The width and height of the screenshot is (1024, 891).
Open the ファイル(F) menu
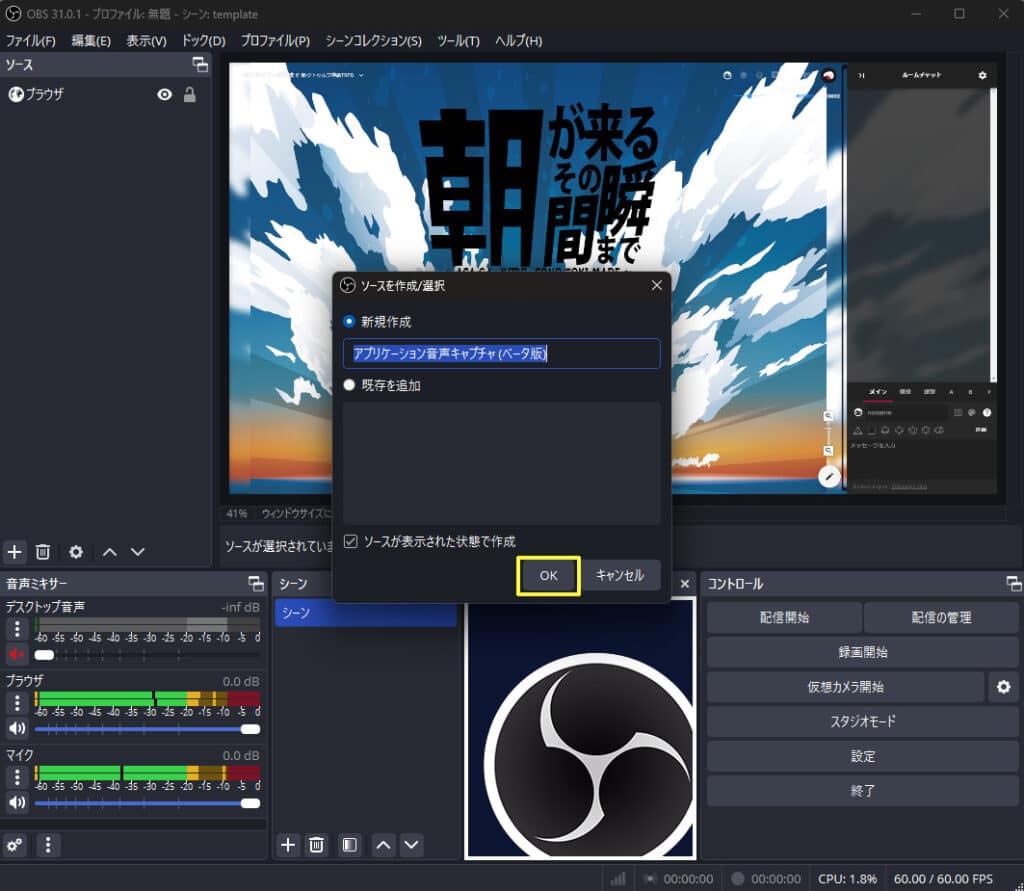[31, 41]
